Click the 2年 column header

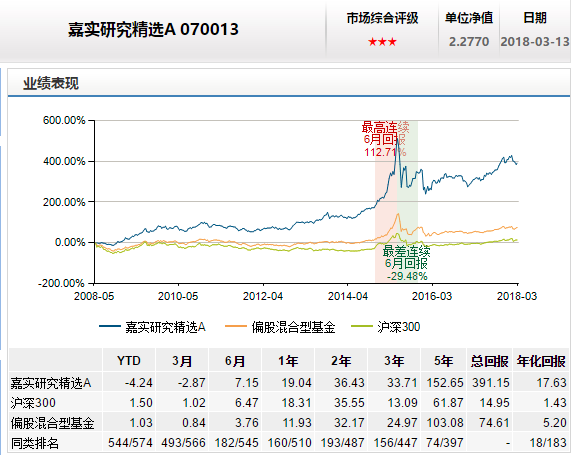coord(341,361)
